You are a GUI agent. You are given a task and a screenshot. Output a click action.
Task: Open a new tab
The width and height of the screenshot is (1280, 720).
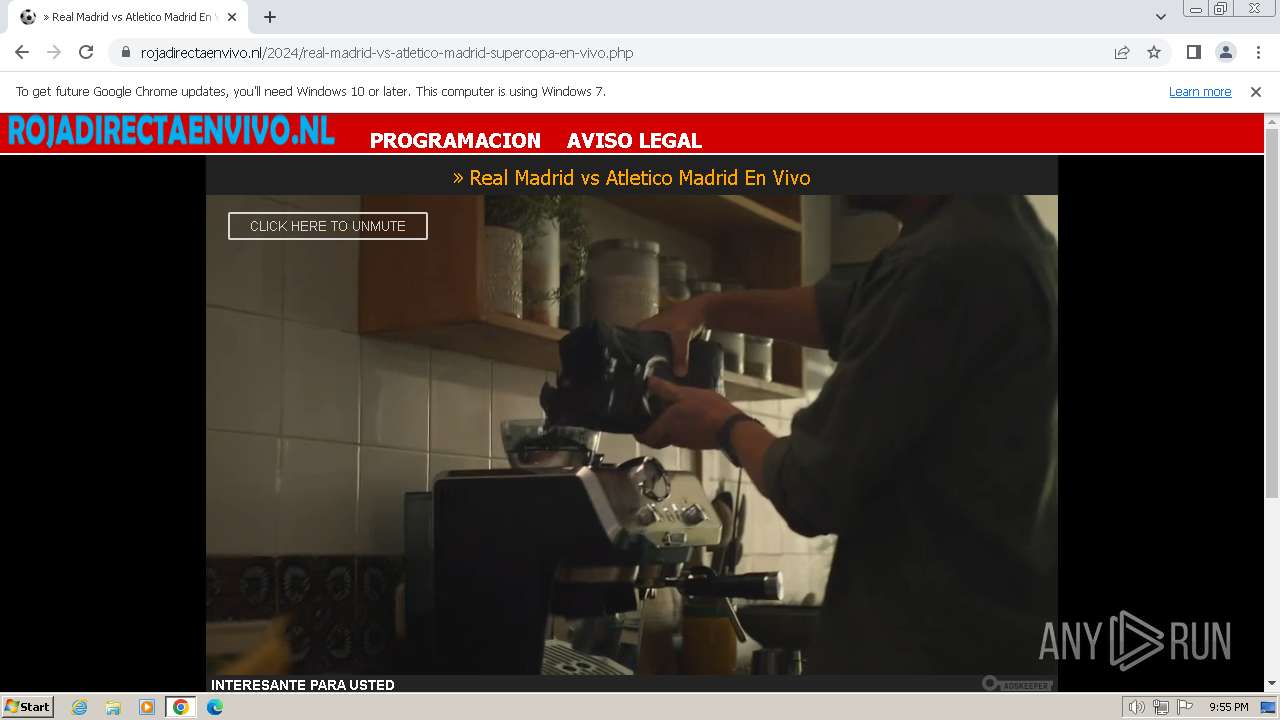point(270,17)
